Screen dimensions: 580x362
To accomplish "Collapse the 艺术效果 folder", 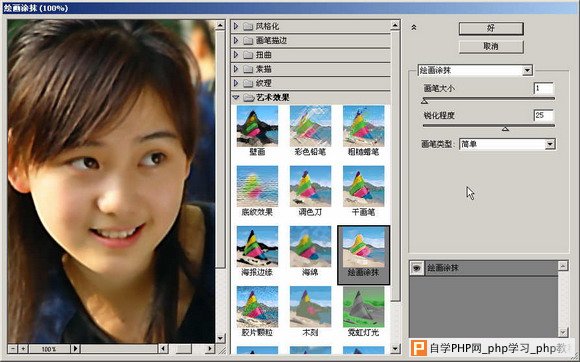I will tap(236, 98).
